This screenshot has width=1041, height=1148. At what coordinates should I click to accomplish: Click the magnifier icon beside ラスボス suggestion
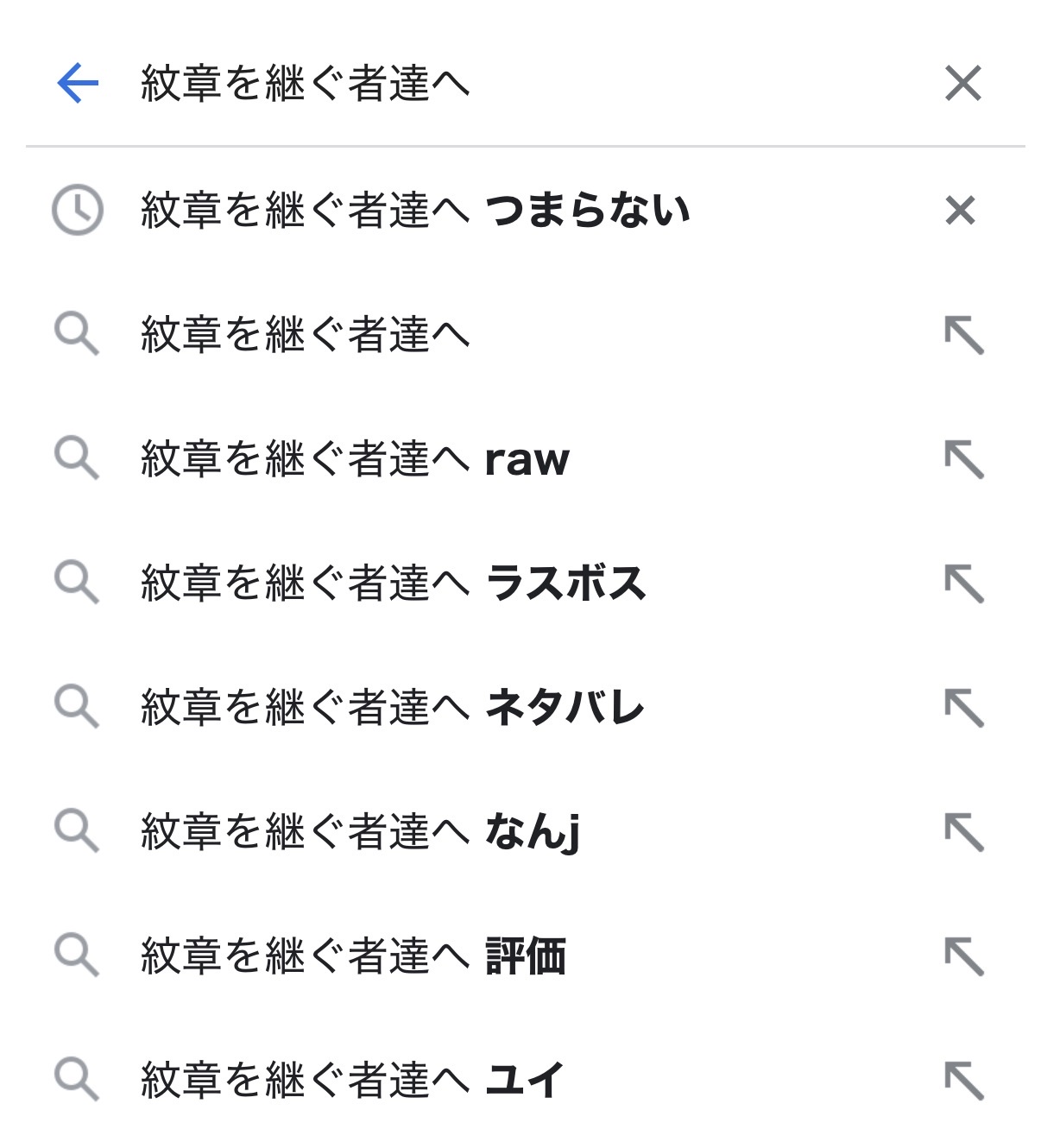click(77, 583)
